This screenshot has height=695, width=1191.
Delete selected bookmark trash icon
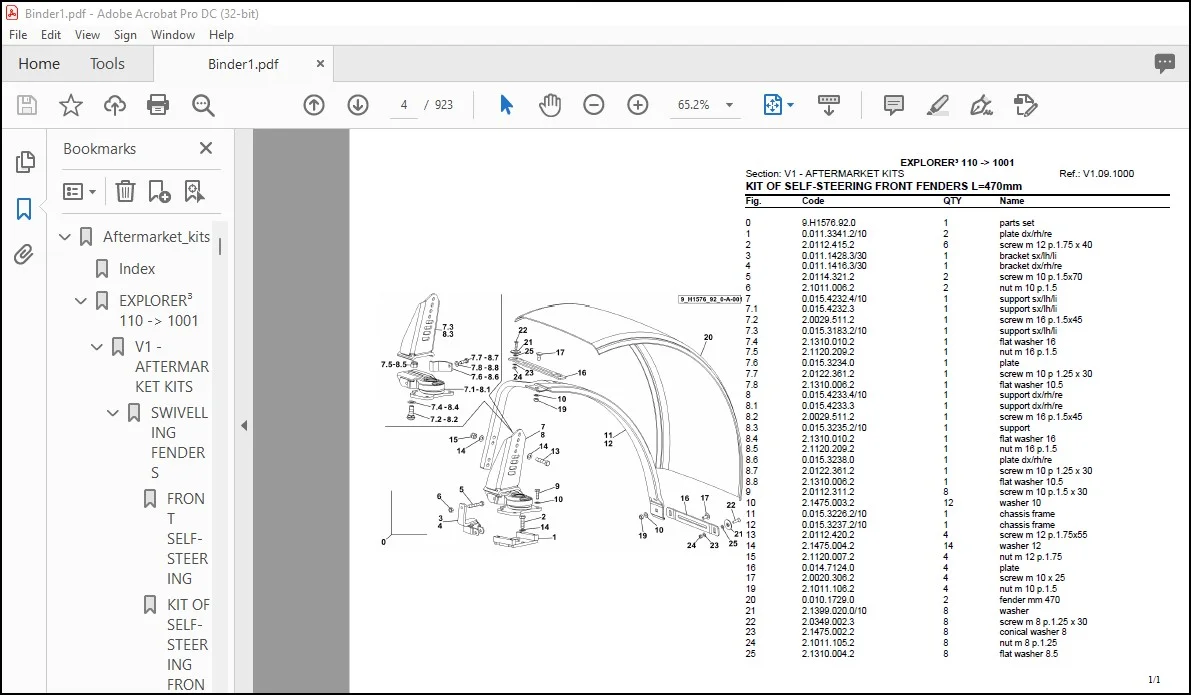tap(125, 191)
